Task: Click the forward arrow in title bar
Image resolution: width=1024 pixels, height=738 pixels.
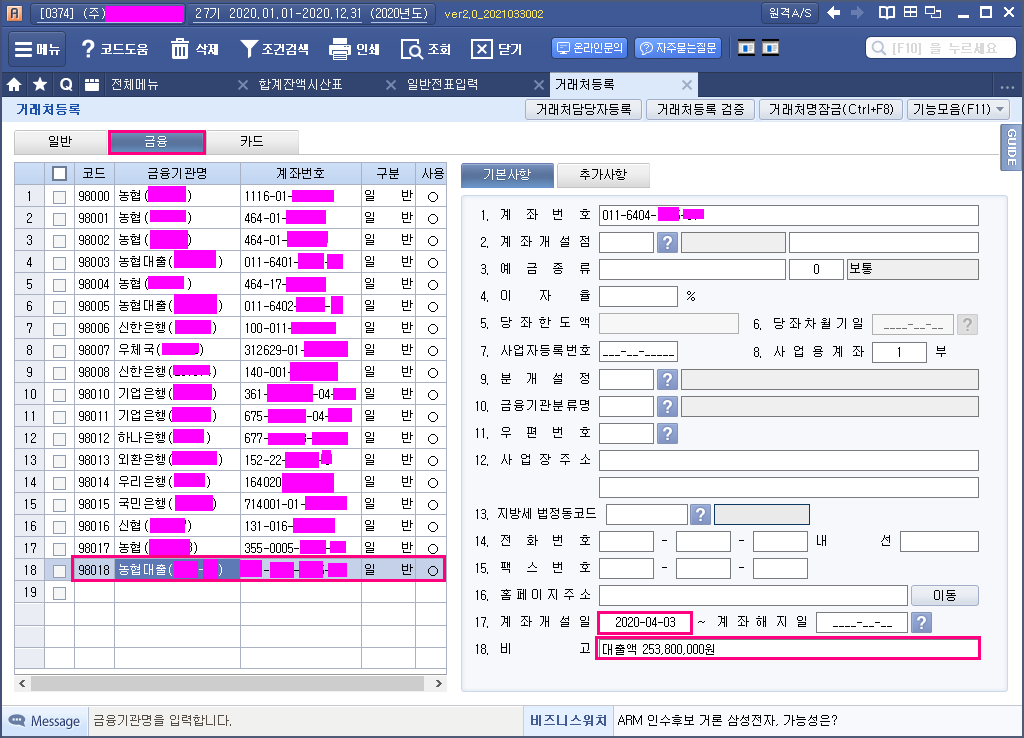Action: 857,12
